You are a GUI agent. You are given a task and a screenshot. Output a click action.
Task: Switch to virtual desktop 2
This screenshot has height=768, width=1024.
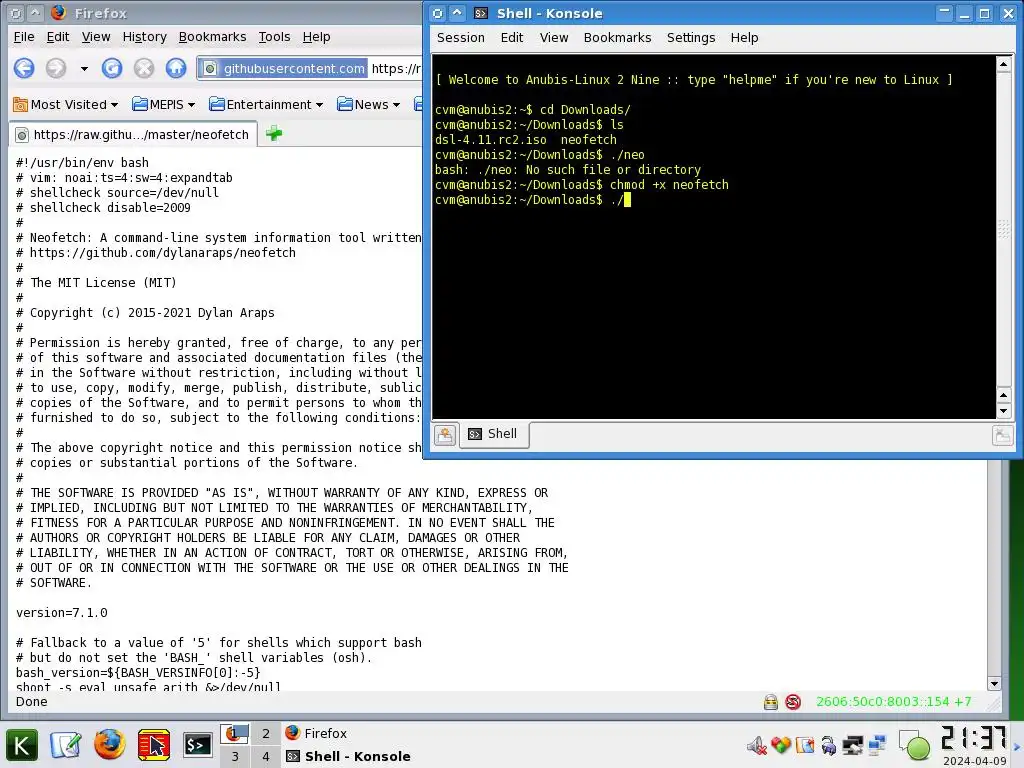265,733
